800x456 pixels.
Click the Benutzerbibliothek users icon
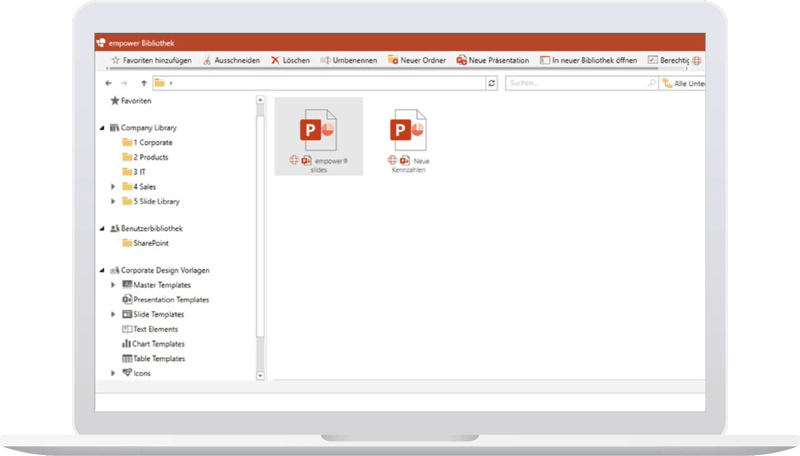tap(115, 229)
